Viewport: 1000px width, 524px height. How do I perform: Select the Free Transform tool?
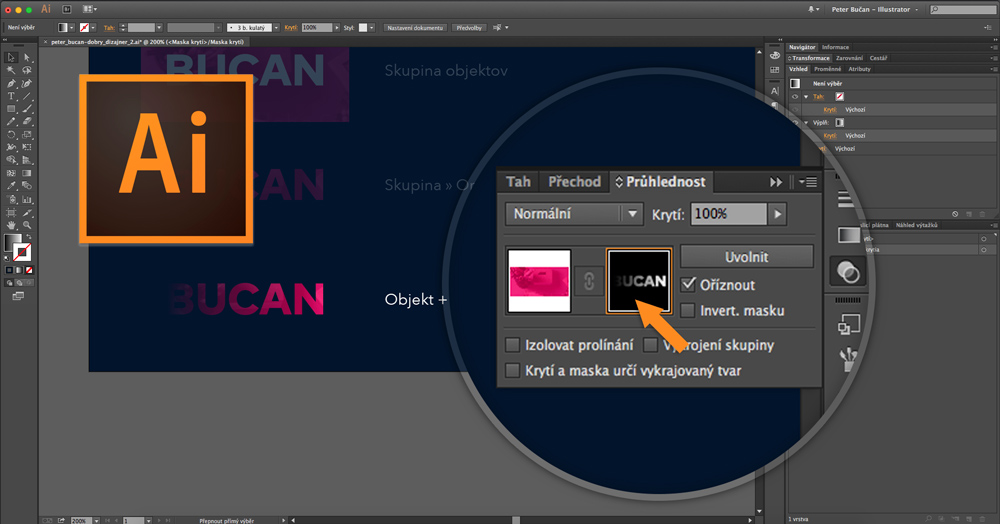coord(27,147)
